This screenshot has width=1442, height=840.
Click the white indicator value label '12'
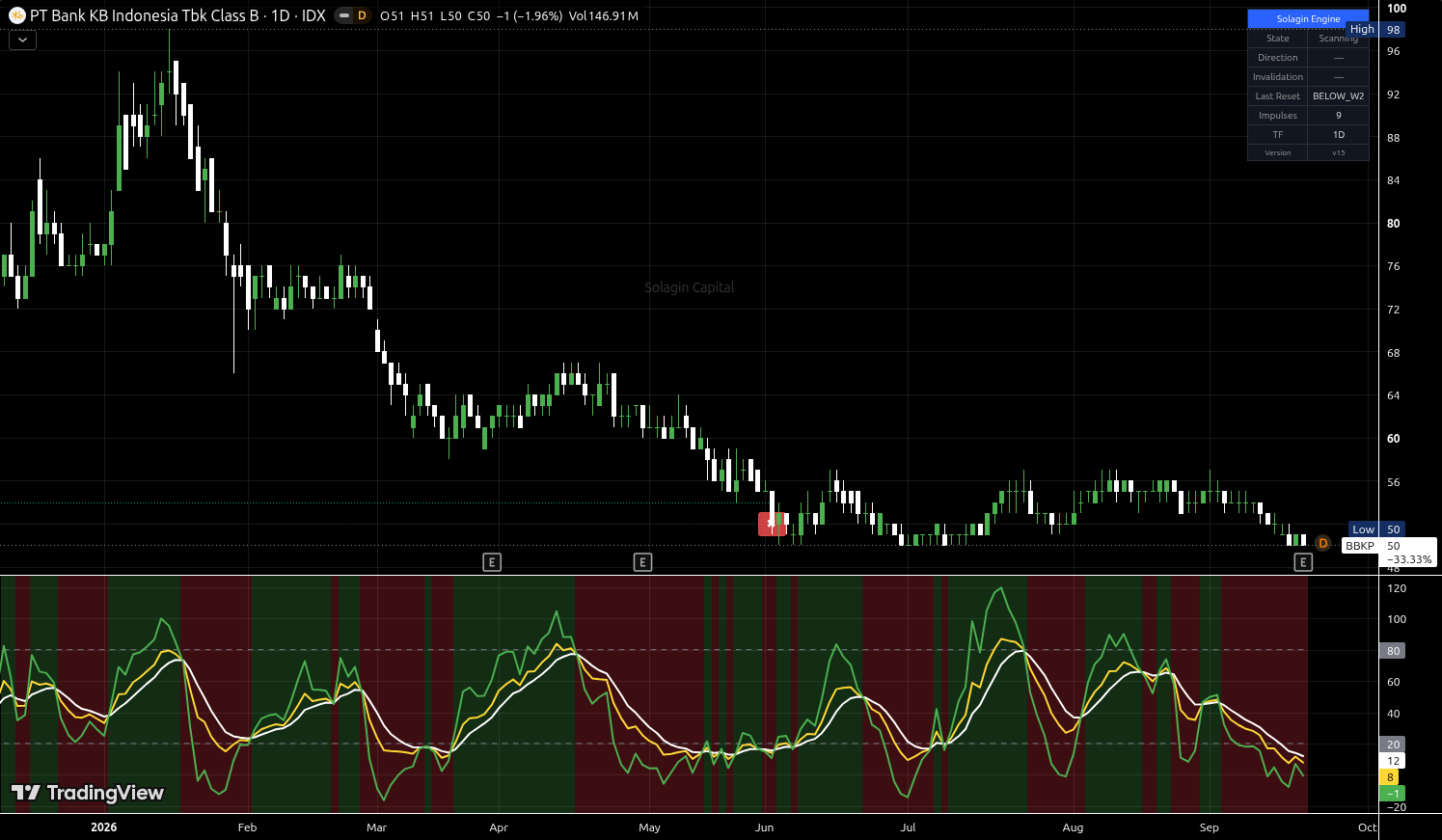[x=1393, y=761]
